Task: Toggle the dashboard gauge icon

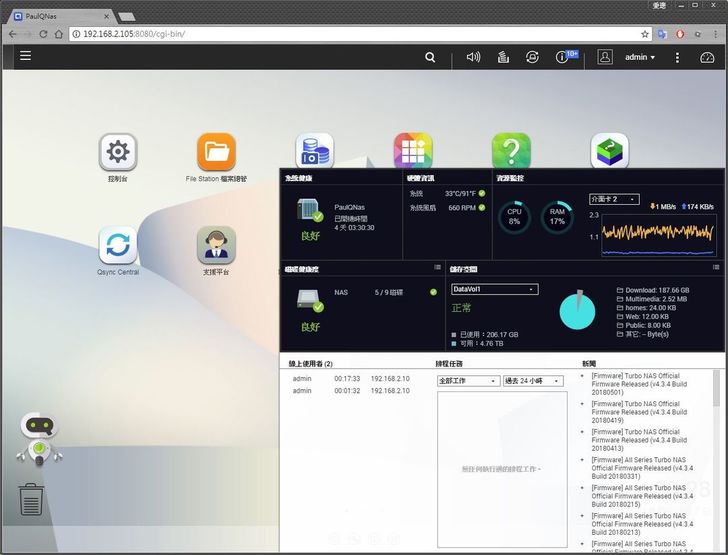Action: click(x=708, y=58)
